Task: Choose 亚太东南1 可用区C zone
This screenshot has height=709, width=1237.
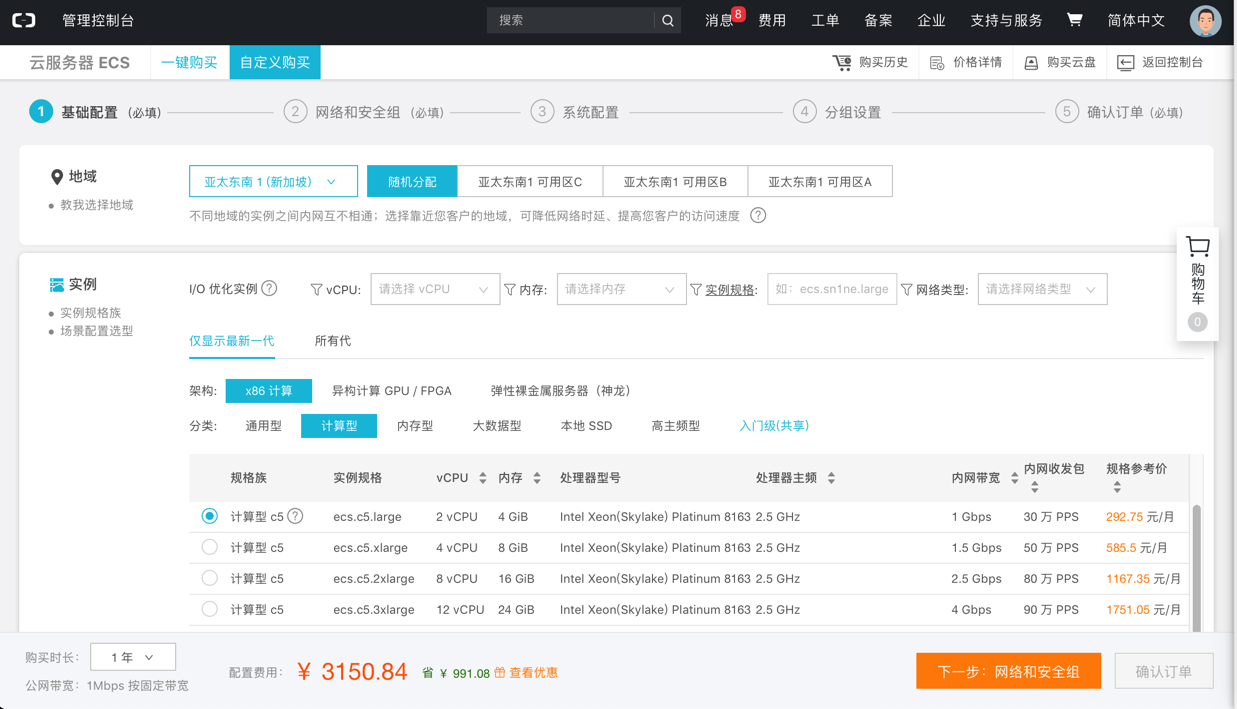Action: [530, 181]
